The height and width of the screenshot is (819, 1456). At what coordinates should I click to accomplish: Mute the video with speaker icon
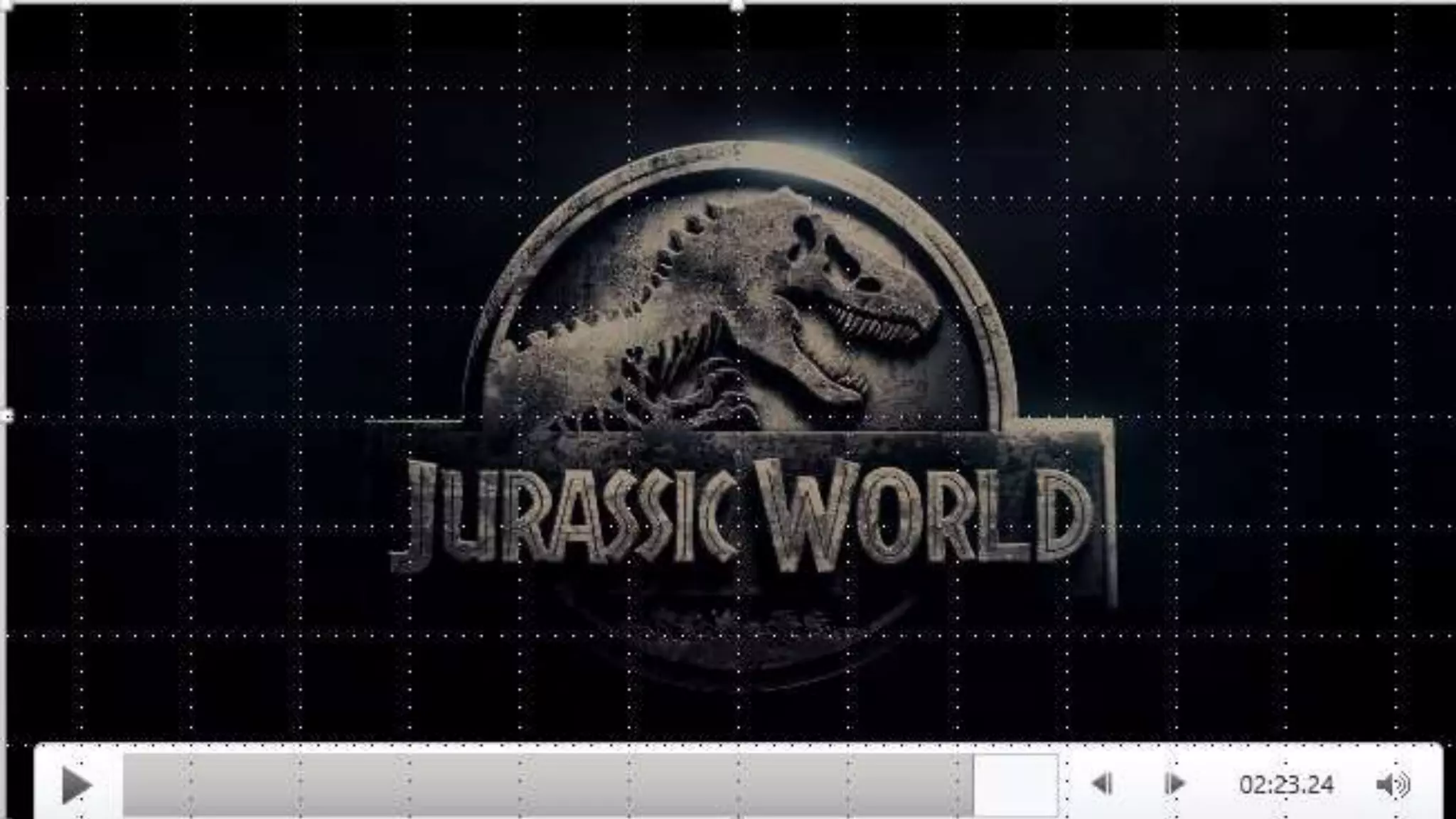click(1392, 785)
